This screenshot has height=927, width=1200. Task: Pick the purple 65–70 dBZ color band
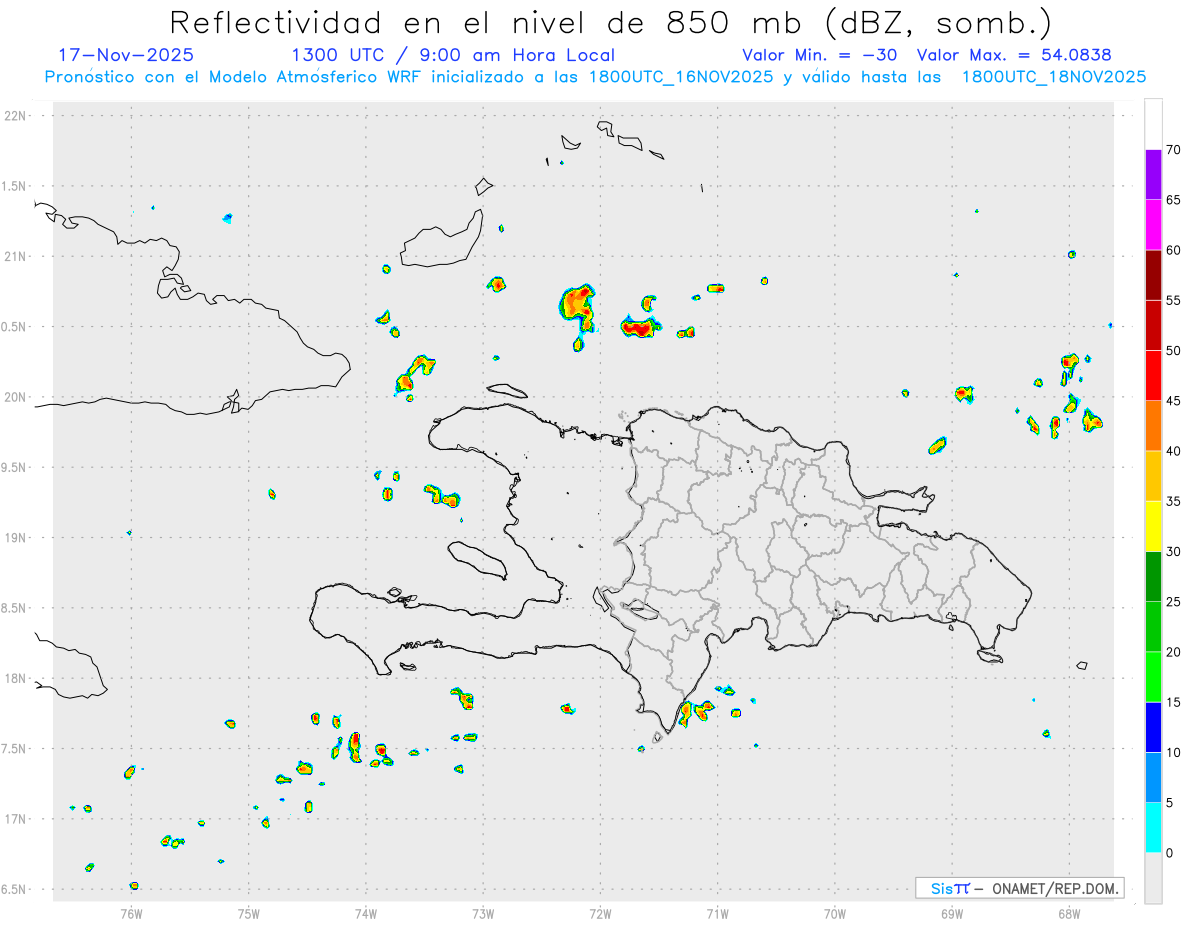(x=1153, y=174)
